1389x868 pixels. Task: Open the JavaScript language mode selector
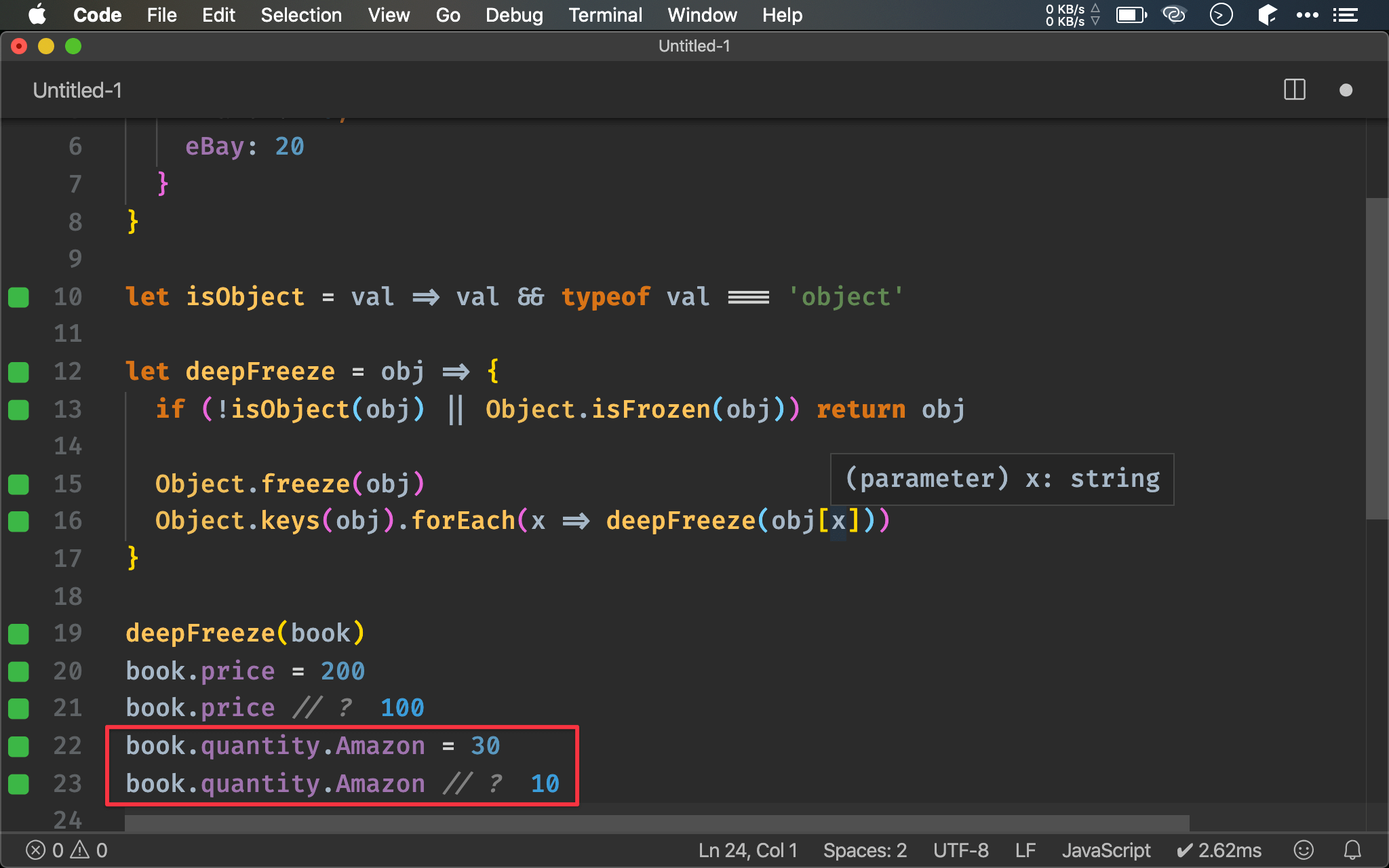(x=1106, y=850)
